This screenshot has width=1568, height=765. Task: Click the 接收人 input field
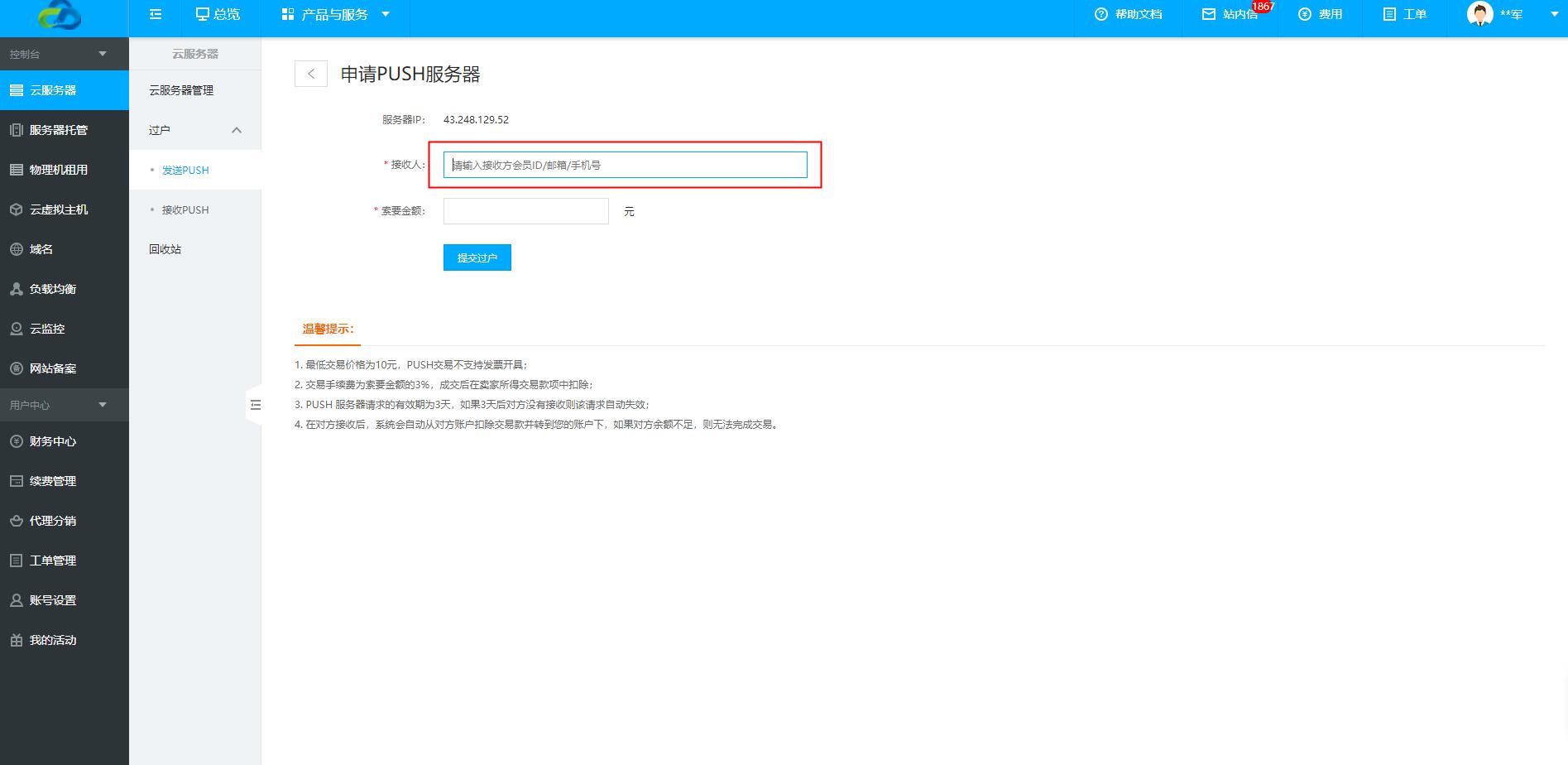click(x=625, y=165)
